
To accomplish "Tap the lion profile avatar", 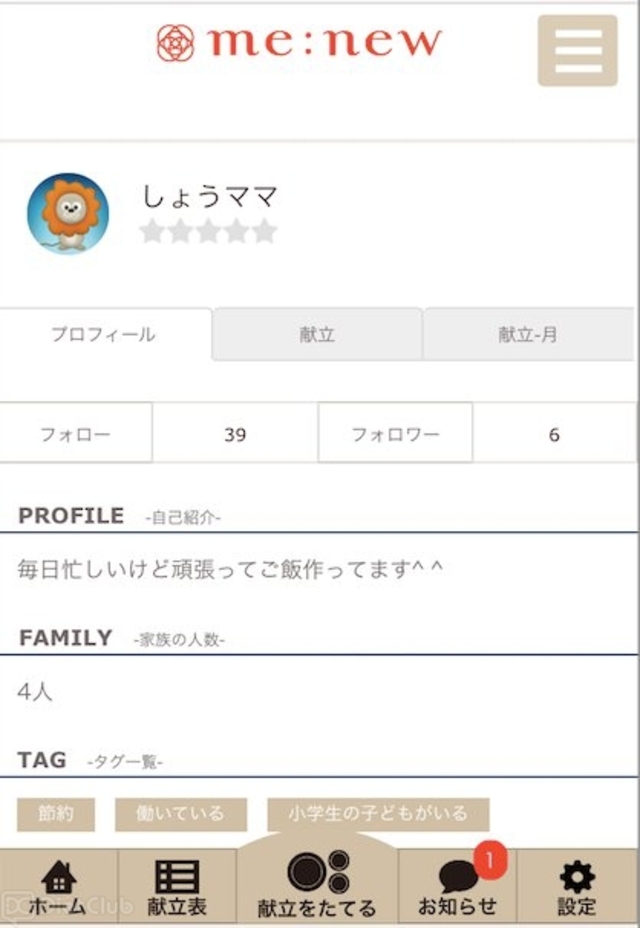I will 68,213.
